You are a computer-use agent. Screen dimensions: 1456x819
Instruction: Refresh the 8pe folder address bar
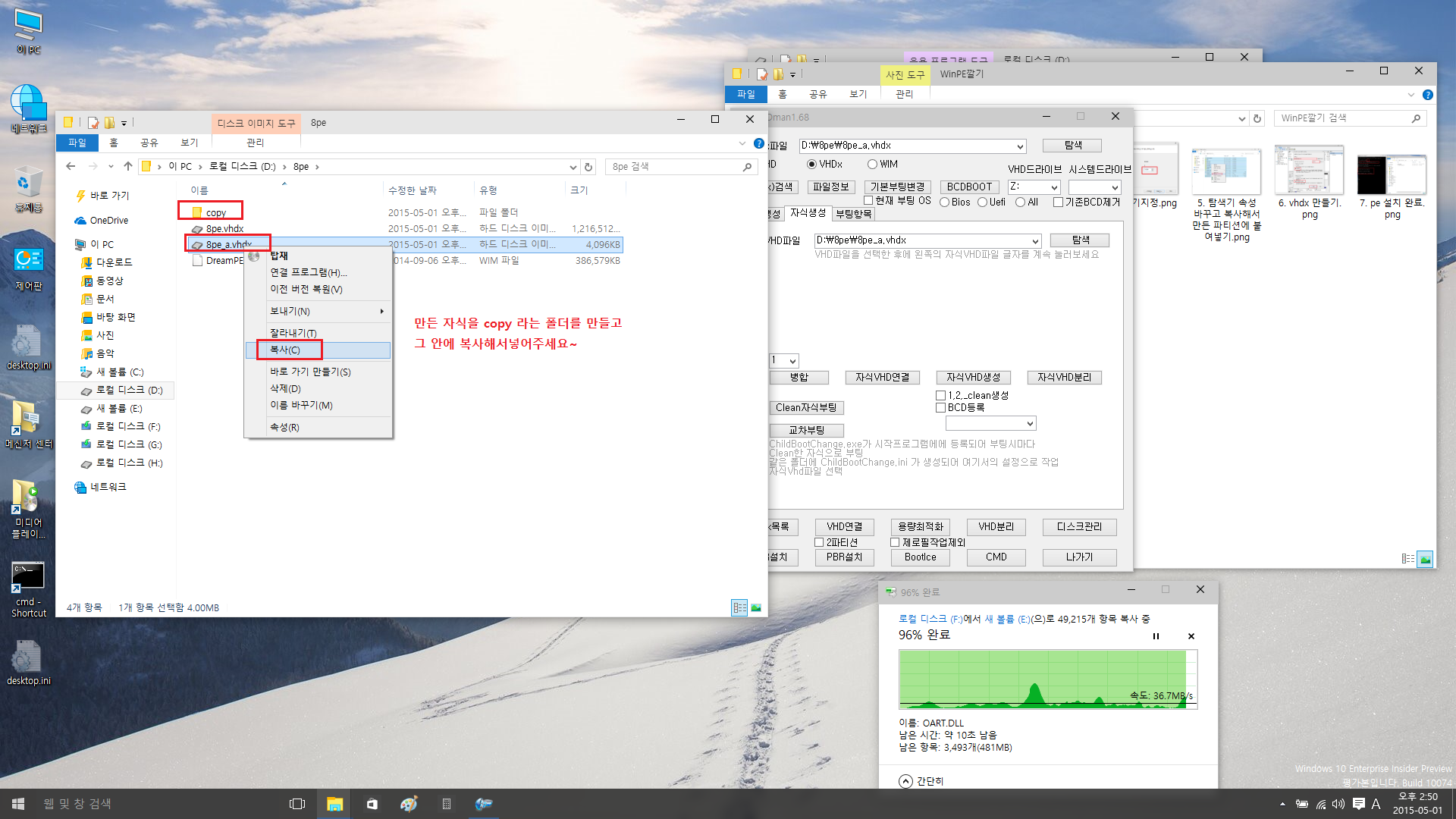tap(588, 167)
